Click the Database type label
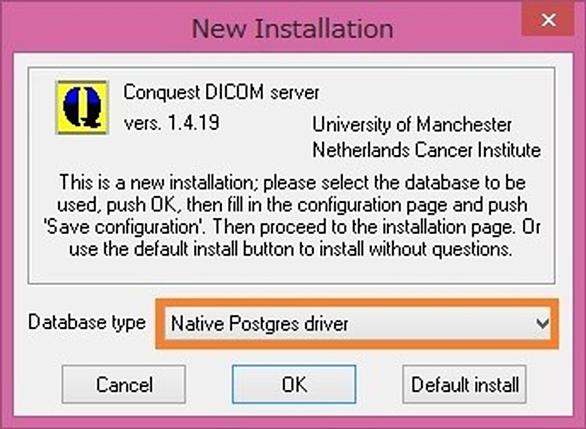Viewport: 586px width, 429px height. [x=87, y=322]
